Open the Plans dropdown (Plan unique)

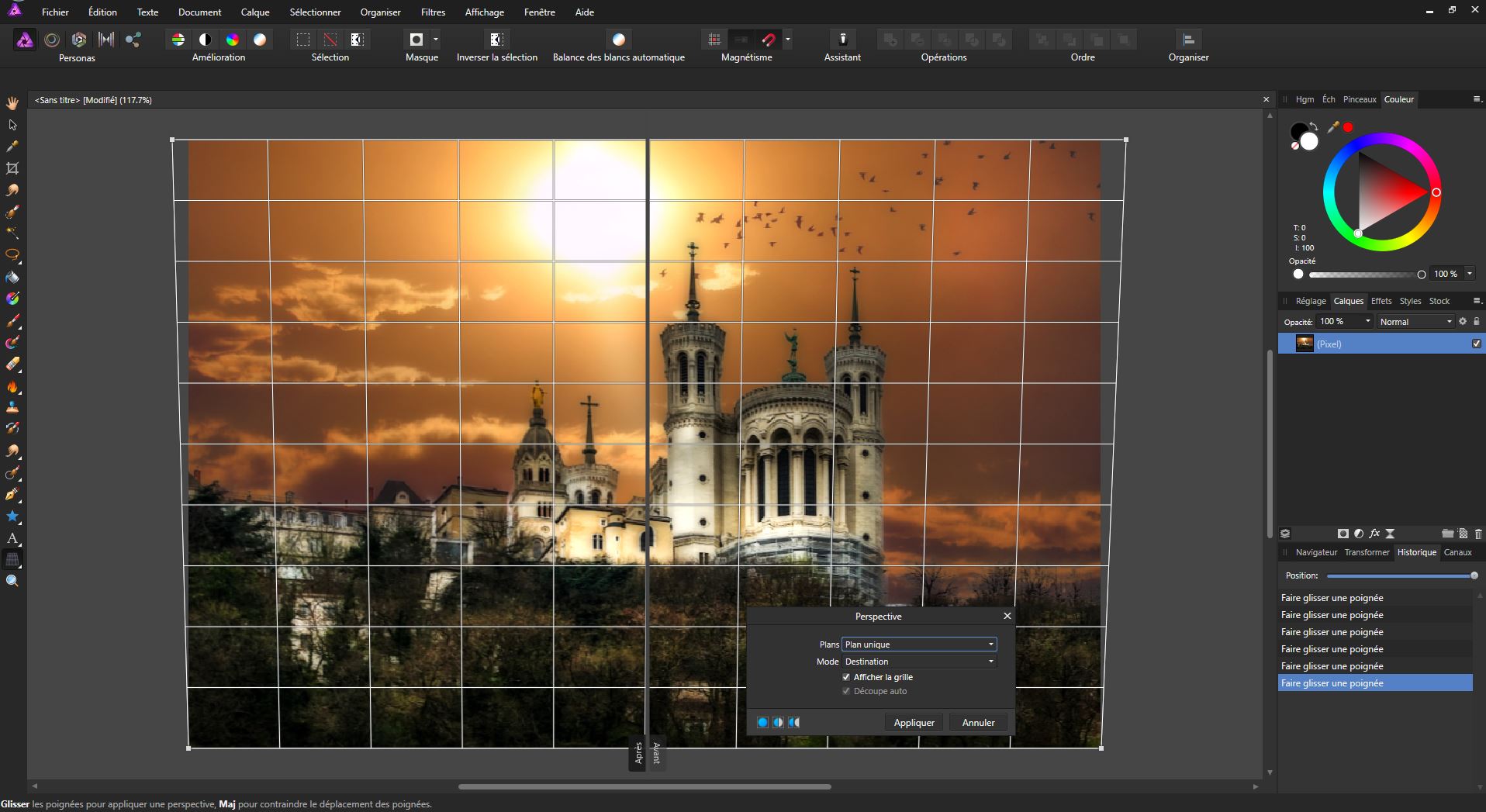[918, 644]
